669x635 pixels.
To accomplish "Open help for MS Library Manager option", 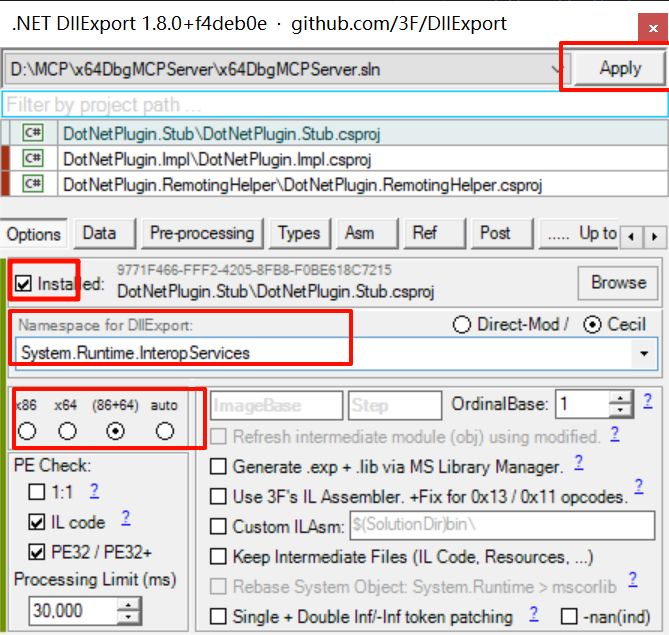I will (578, 463).
